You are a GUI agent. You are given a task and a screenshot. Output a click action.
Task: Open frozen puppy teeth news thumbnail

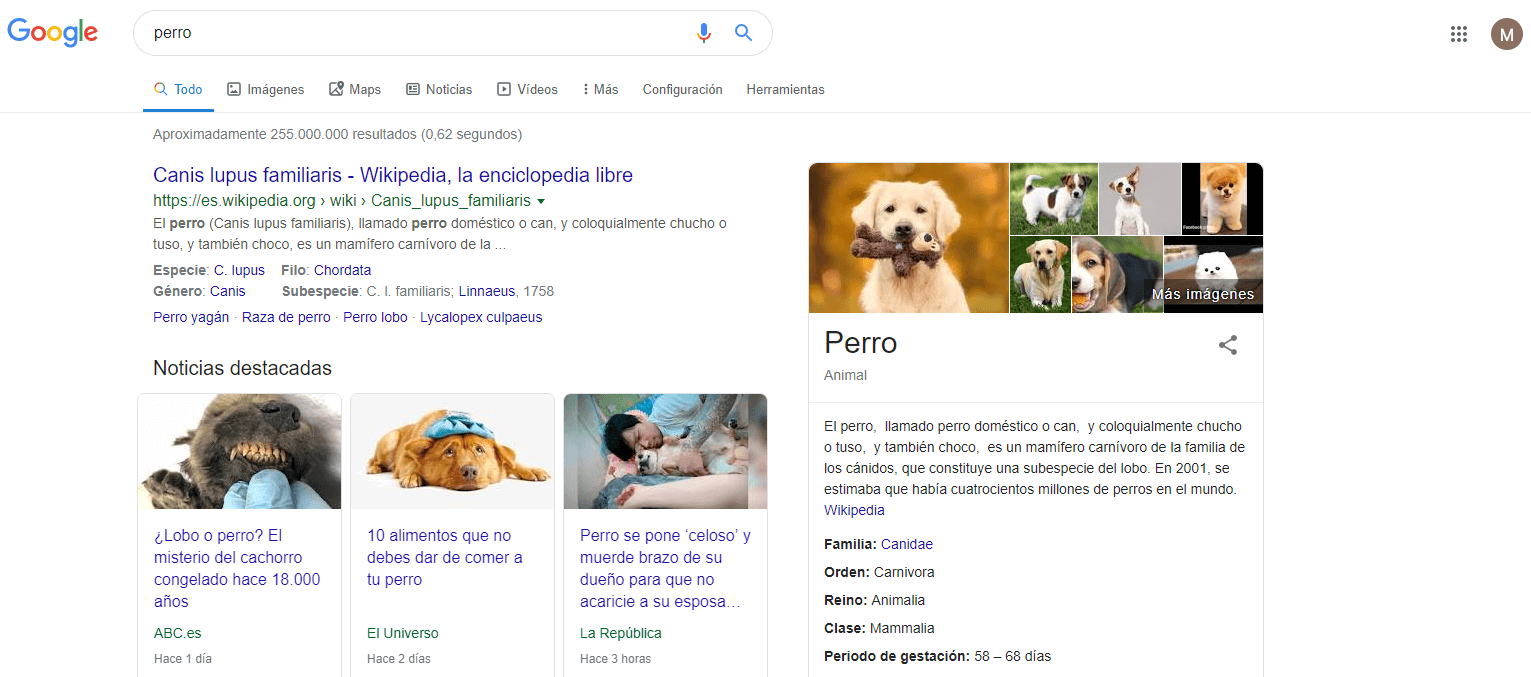pos(239,451)
